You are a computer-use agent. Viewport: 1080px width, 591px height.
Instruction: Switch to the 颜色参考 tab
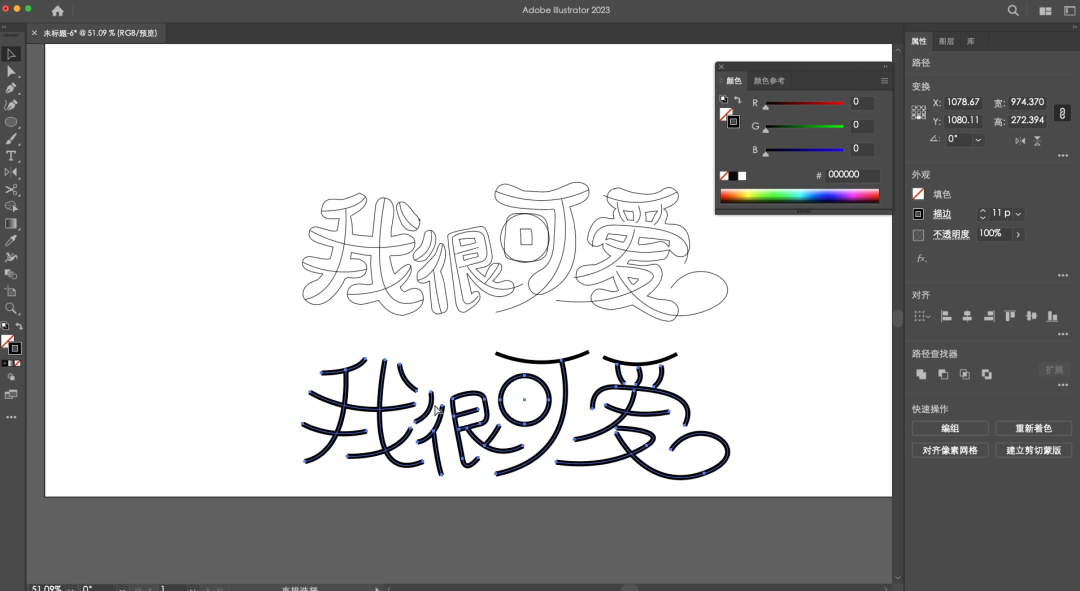click(x=769, y=81)
